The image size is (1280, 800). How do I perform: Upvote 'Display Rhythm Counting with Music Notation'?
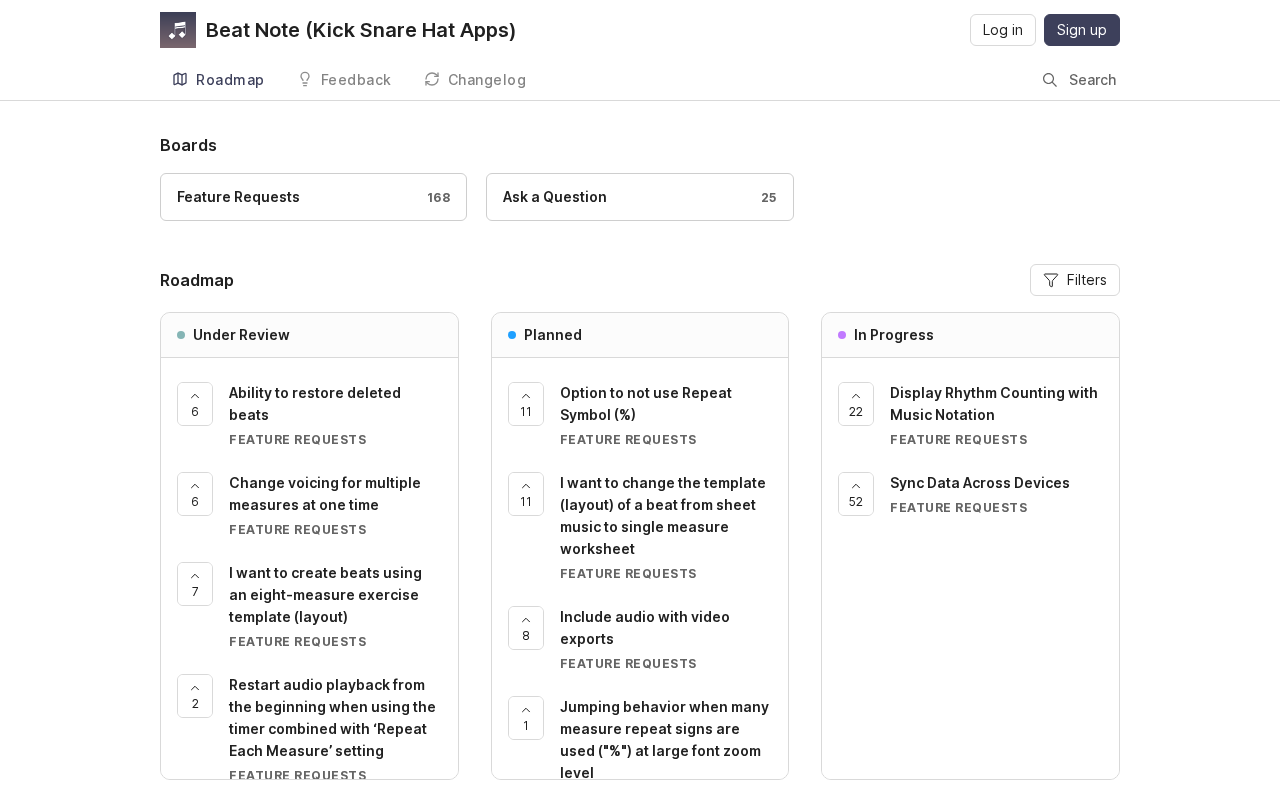(x=856, y=404)
